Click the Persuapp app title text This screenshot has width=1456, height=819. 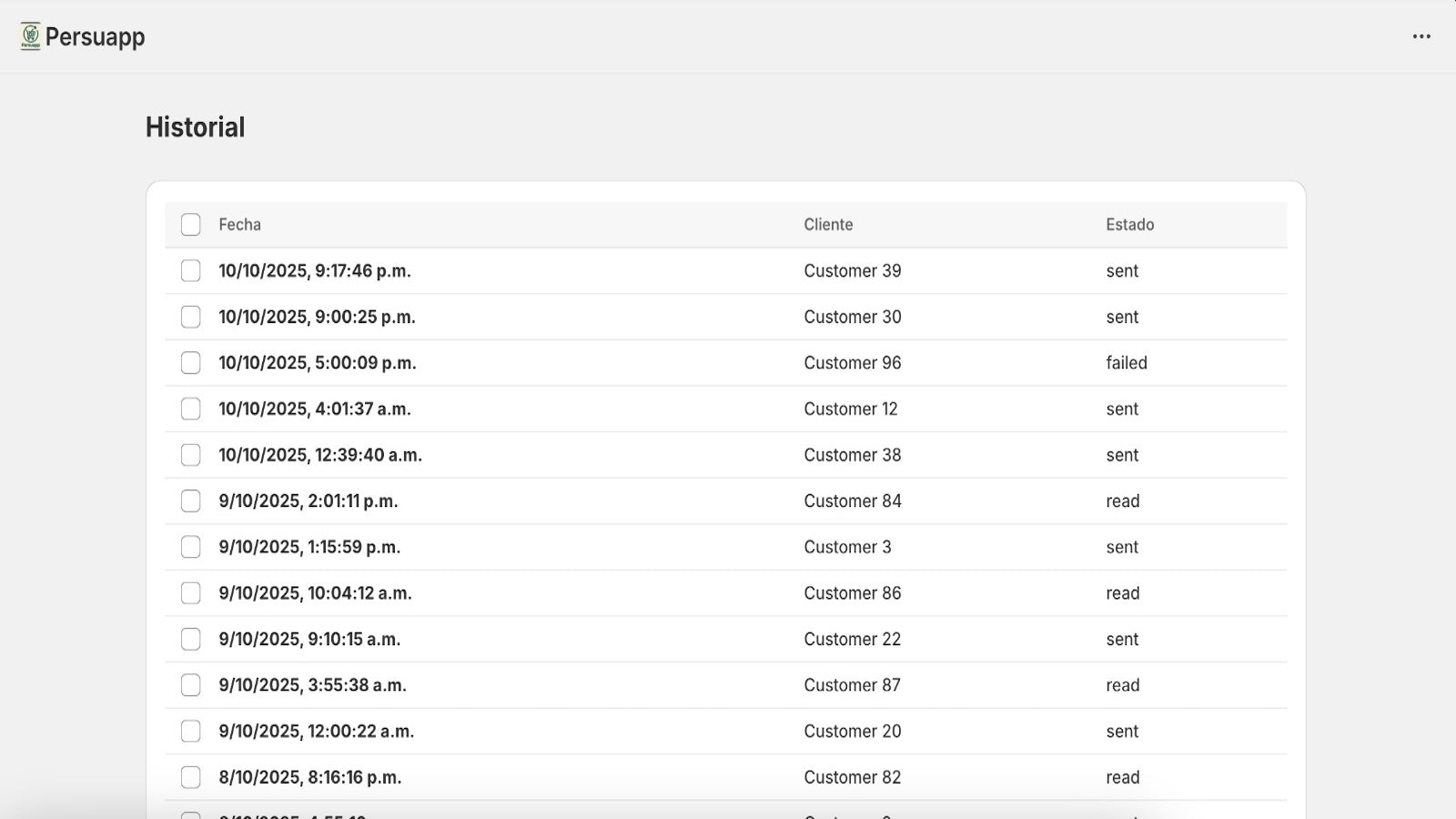(x=95, y=37)
